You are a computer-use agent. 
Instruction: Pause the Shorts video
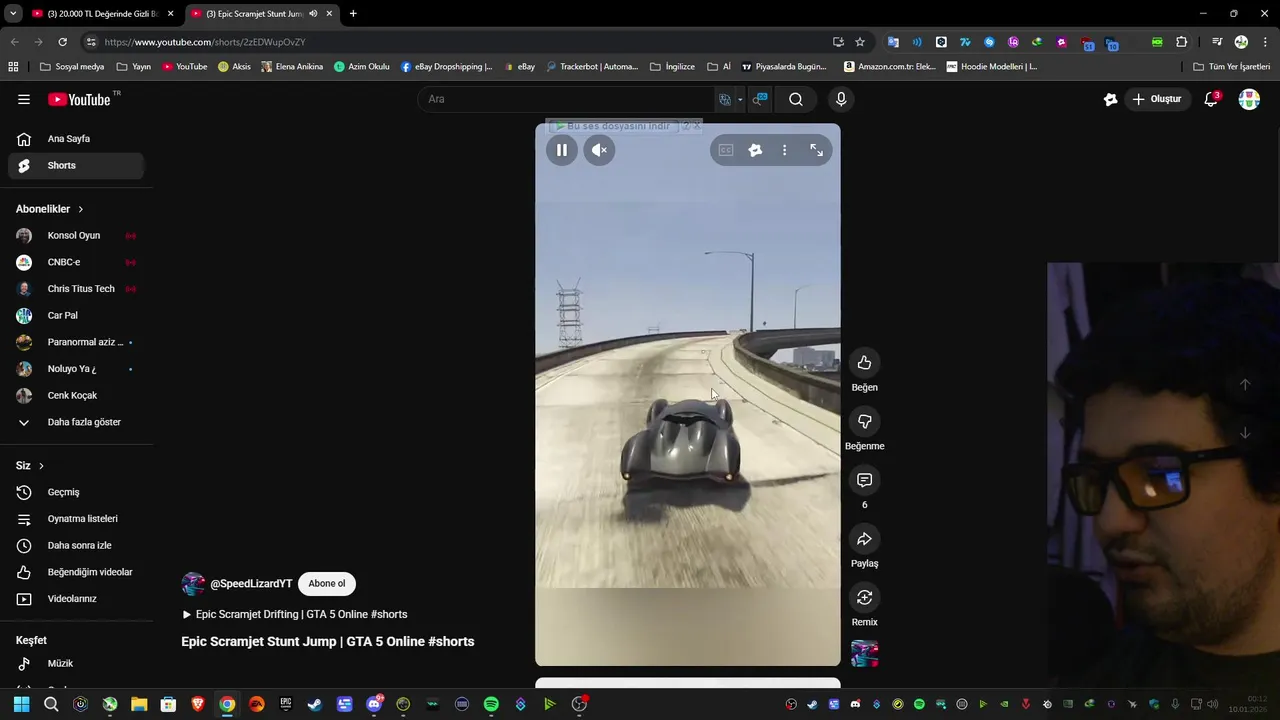(562, 150)
